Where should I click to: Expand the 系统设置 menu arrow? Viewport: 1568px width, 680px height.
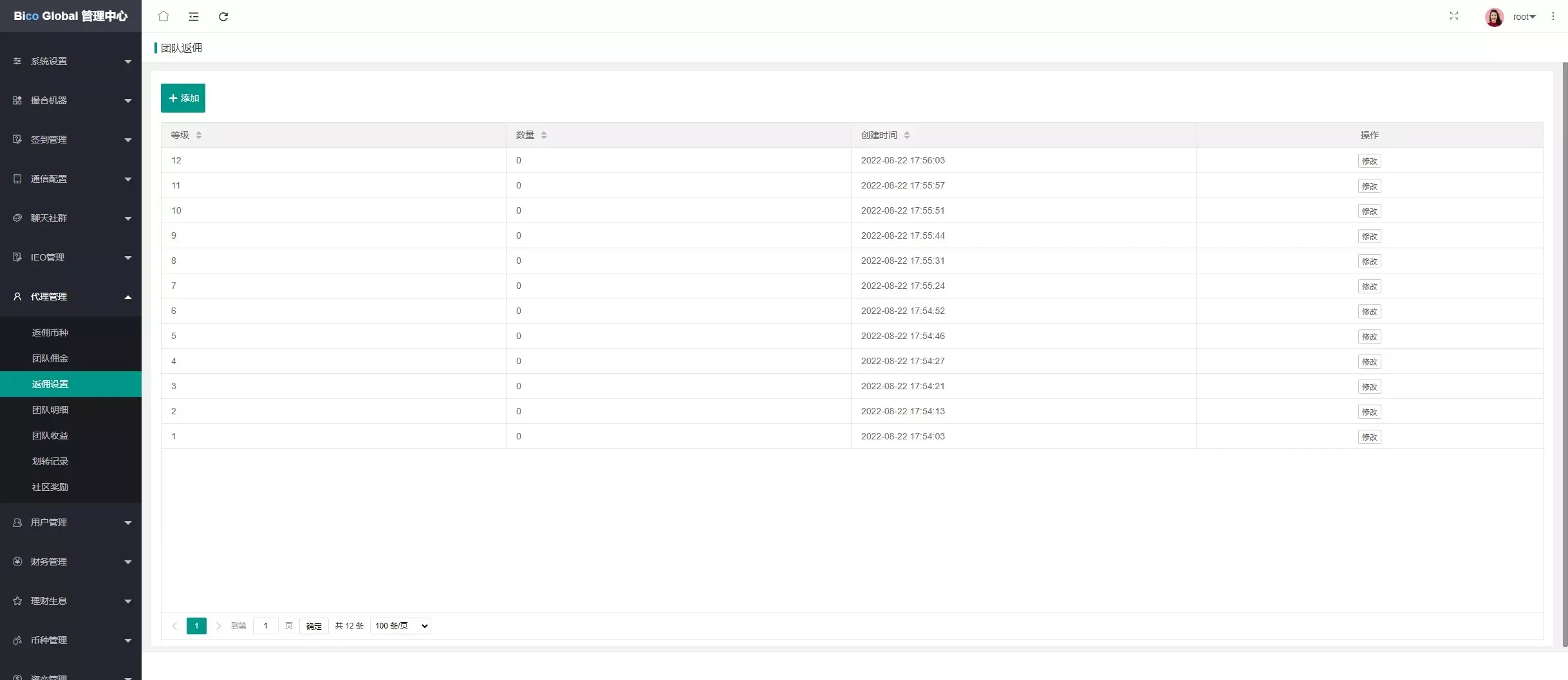point(128,62)
